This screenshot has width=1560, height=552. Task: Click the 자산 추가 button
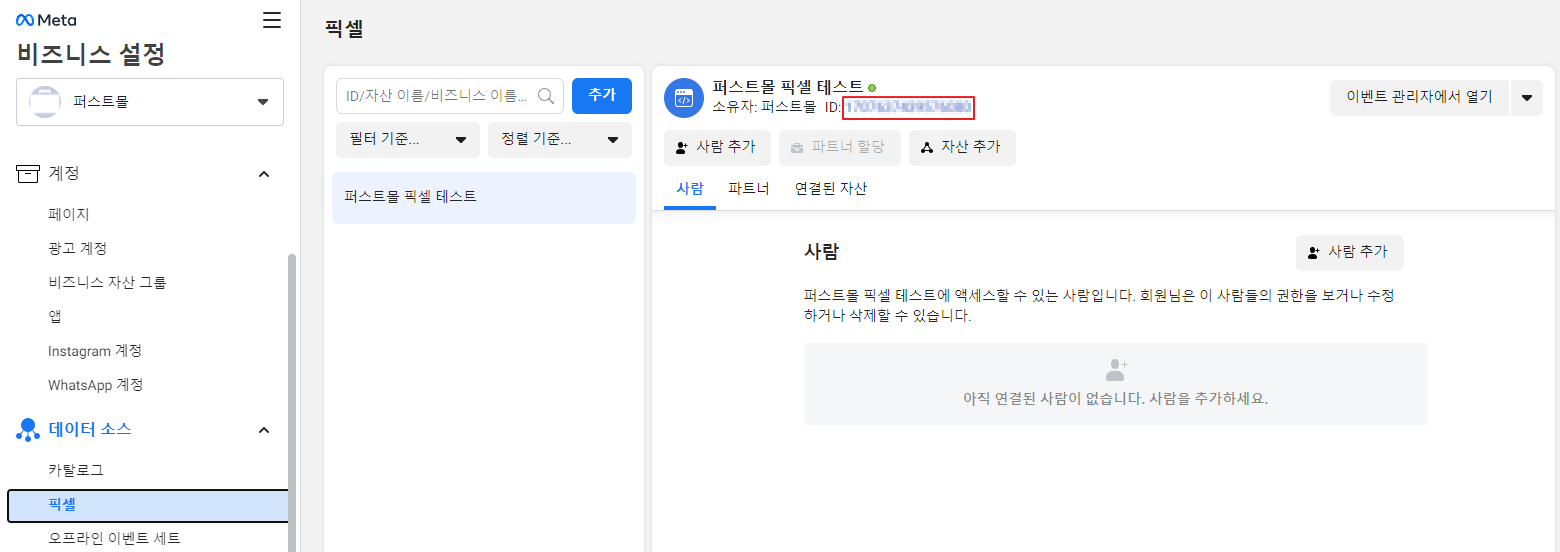point(962,147)
